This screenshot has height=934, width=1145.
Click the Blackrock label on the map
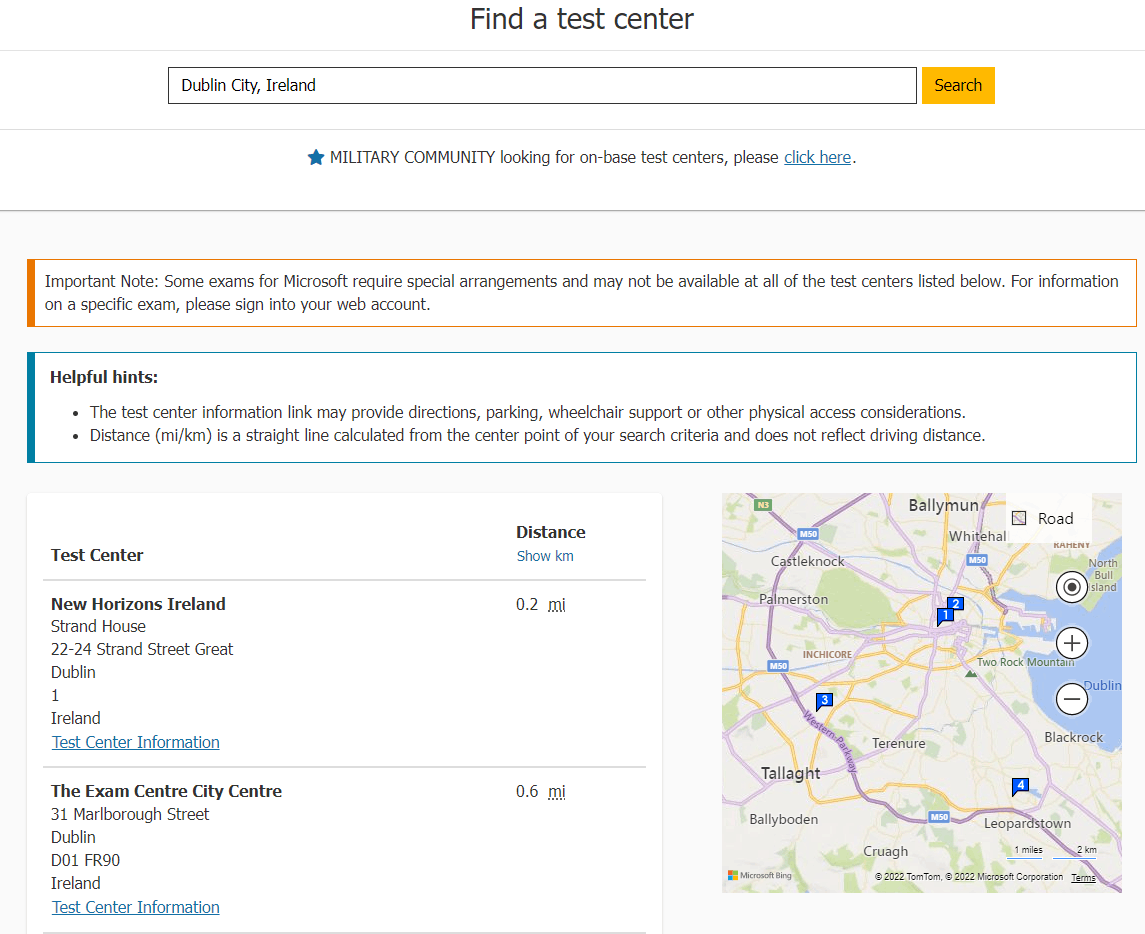(x=1073, y=738)
